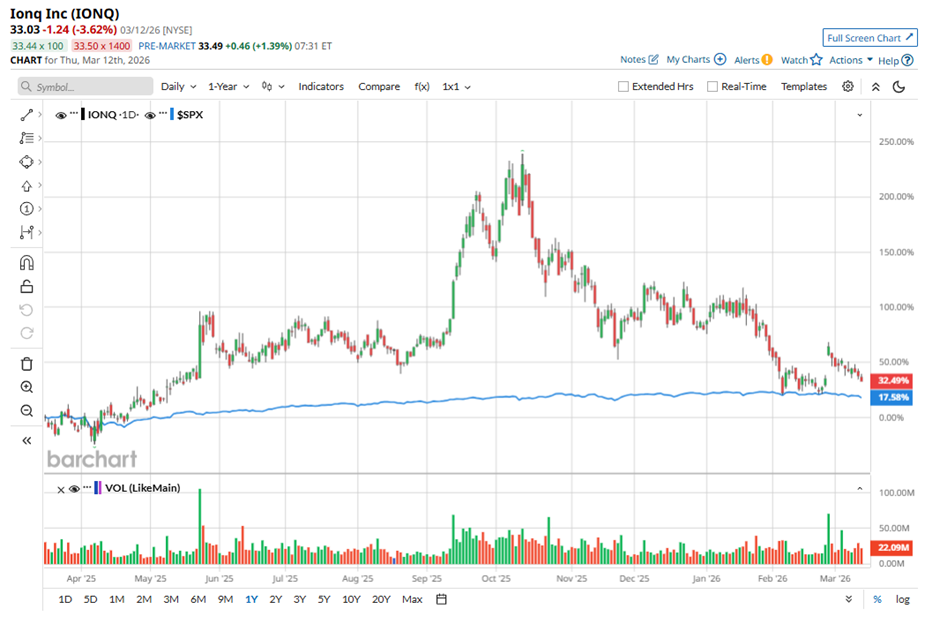The height and width of the screenshot is (624, 940).
Task: Zoom in on the chart
Action: pyautogui.click(x=27, y=387)
